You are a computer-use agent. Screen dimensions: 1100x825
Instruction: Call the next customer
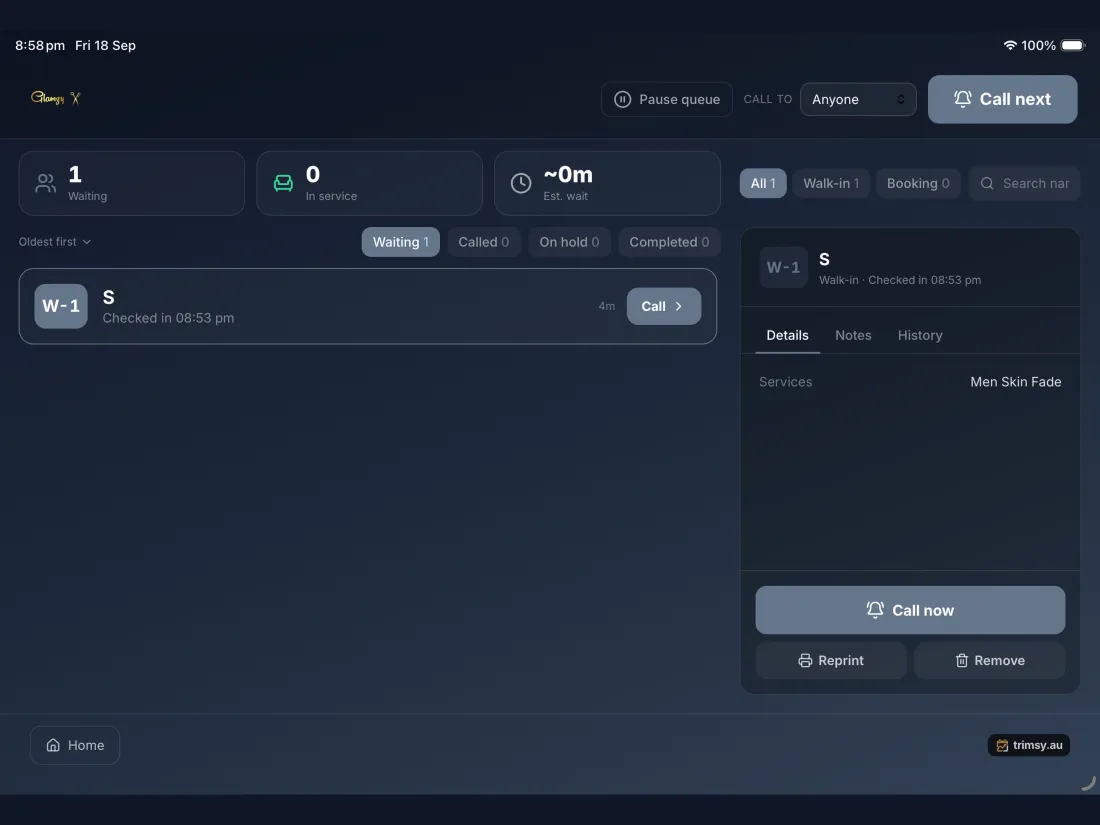pos(1002,100)
